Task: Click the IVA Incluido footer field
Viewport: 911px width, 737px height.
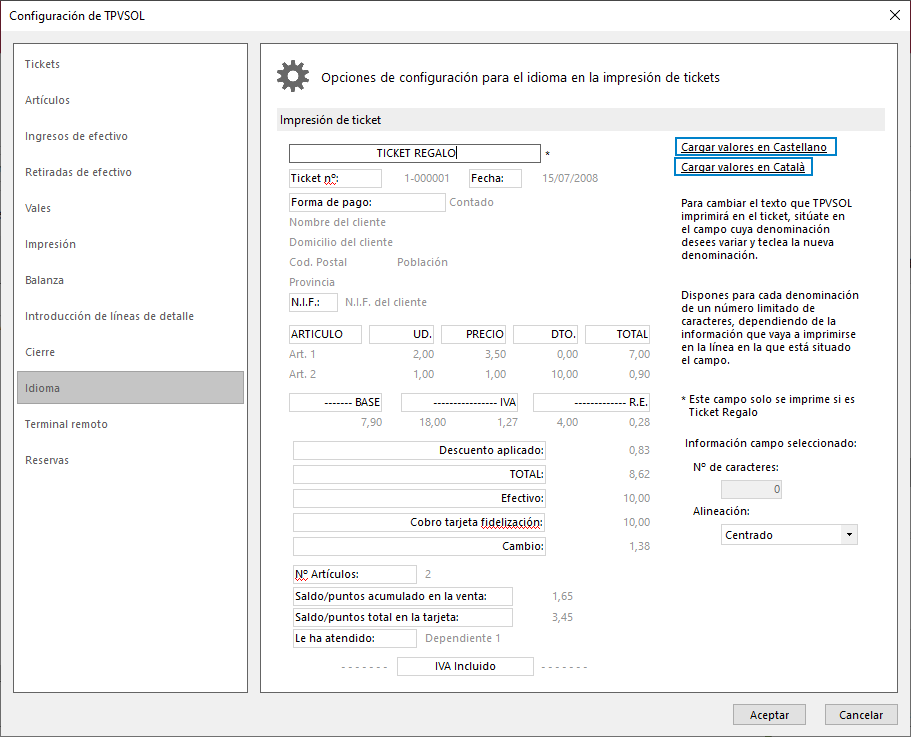Action: click(x=465, y=666)
